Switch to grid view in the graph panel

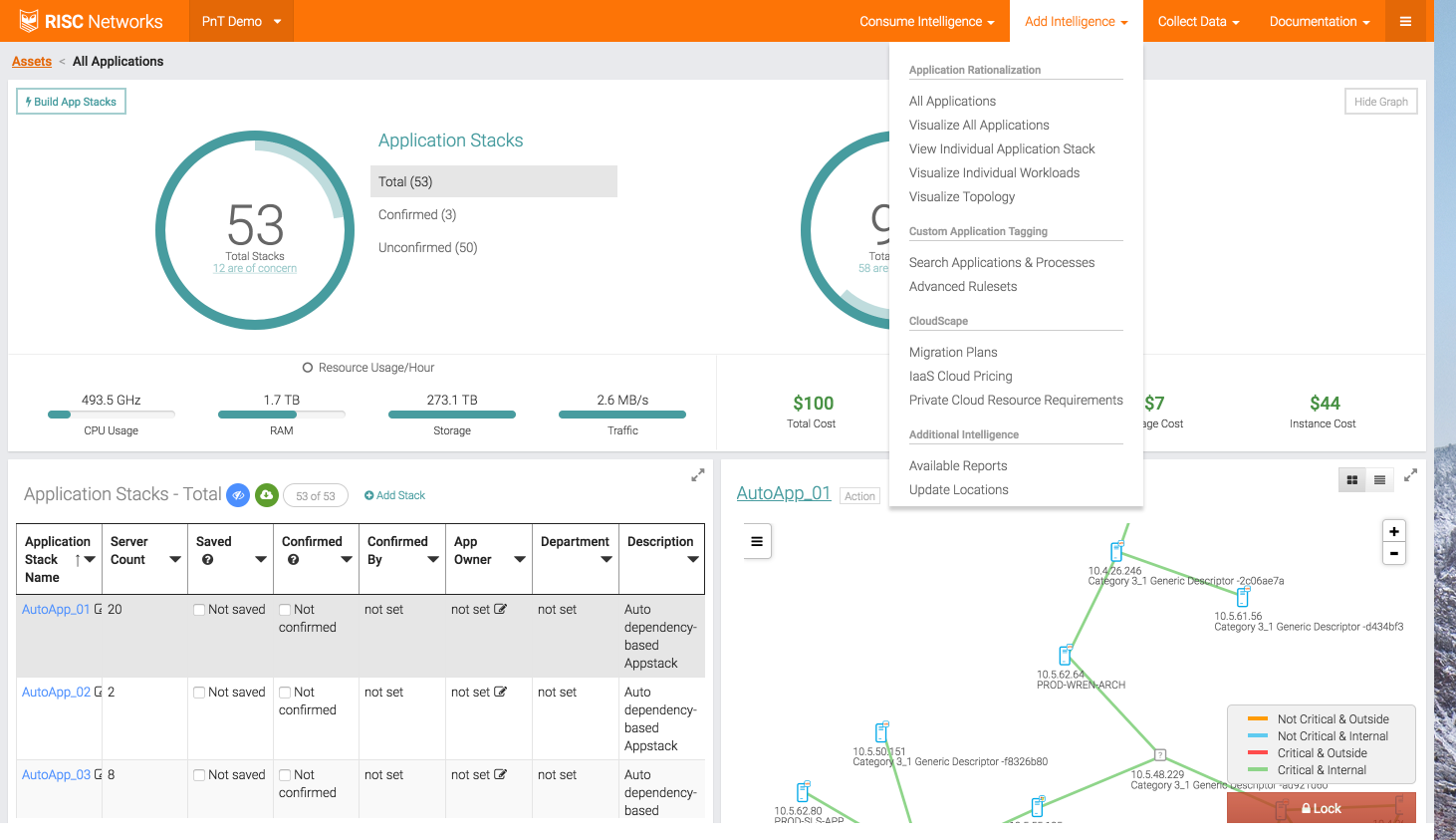pyautogui.click(x=1352, y=480)
